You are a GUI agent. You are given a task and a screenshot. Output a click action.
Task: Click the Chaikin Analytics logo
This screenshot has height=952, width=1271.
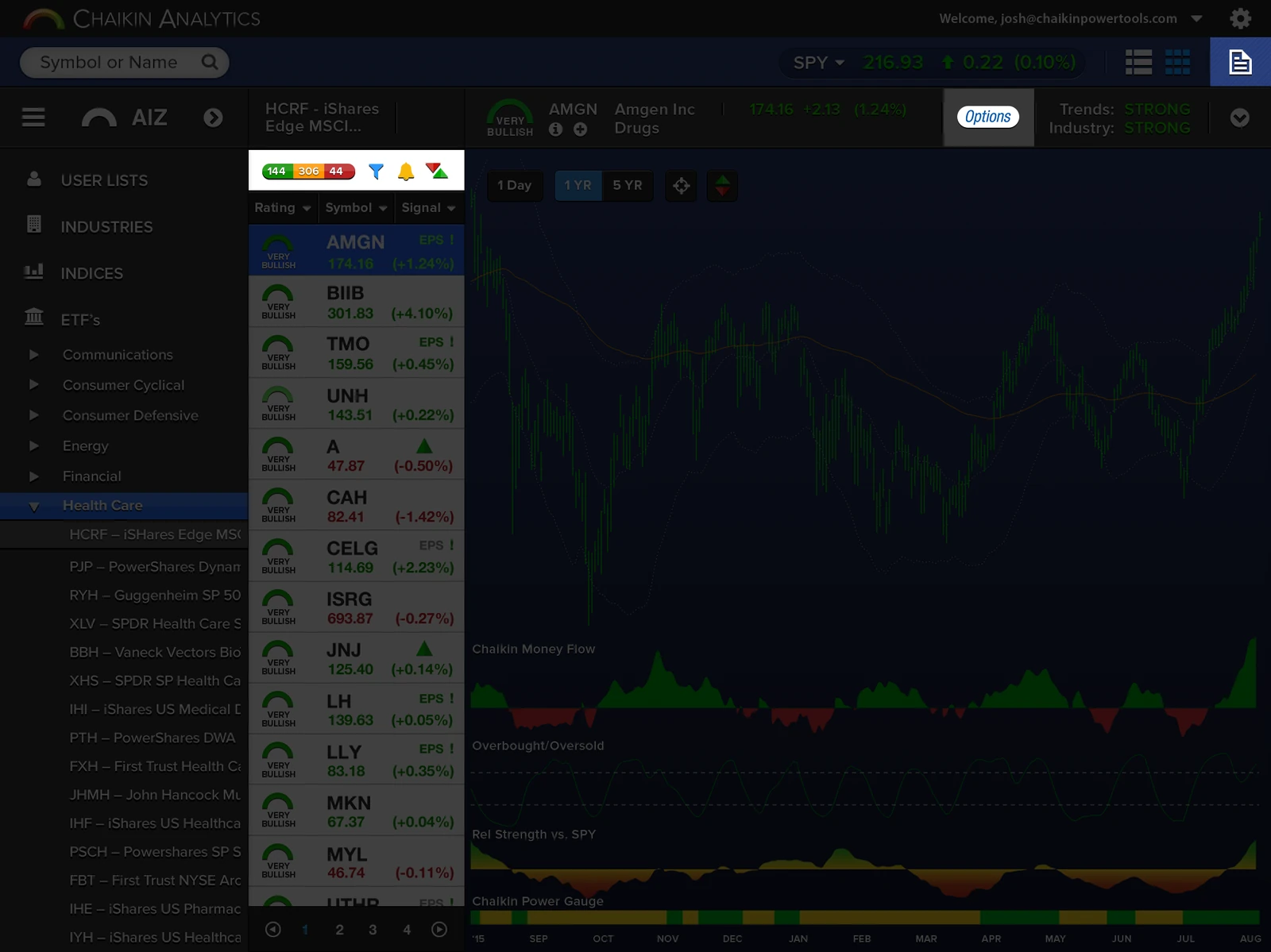[141, 18]
